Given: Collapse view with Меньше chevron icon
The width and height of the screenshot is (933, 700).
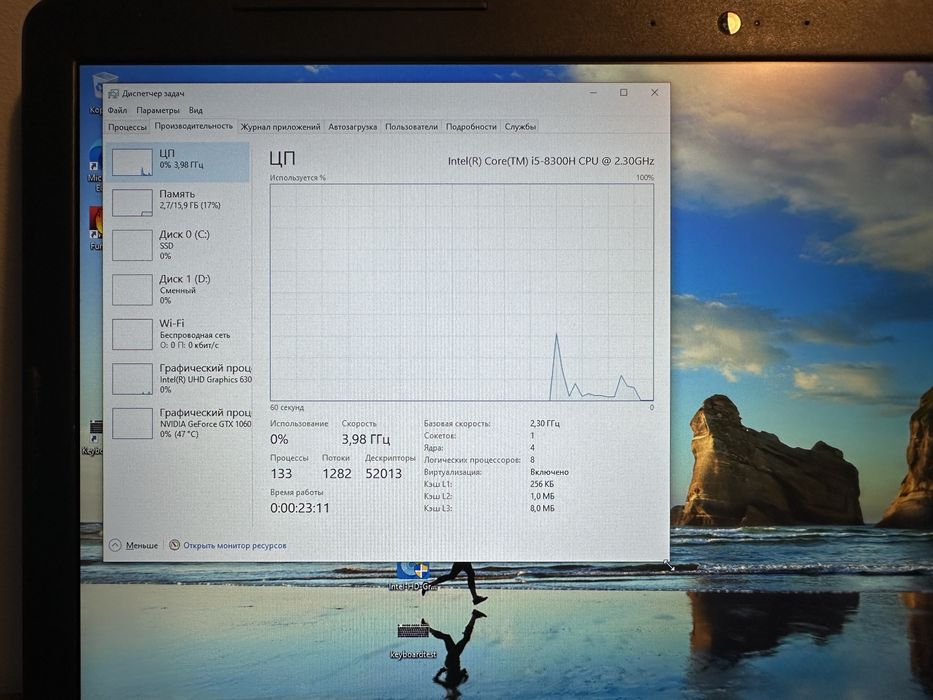Looking at the screenshot, I should click(x=115, y=545).
